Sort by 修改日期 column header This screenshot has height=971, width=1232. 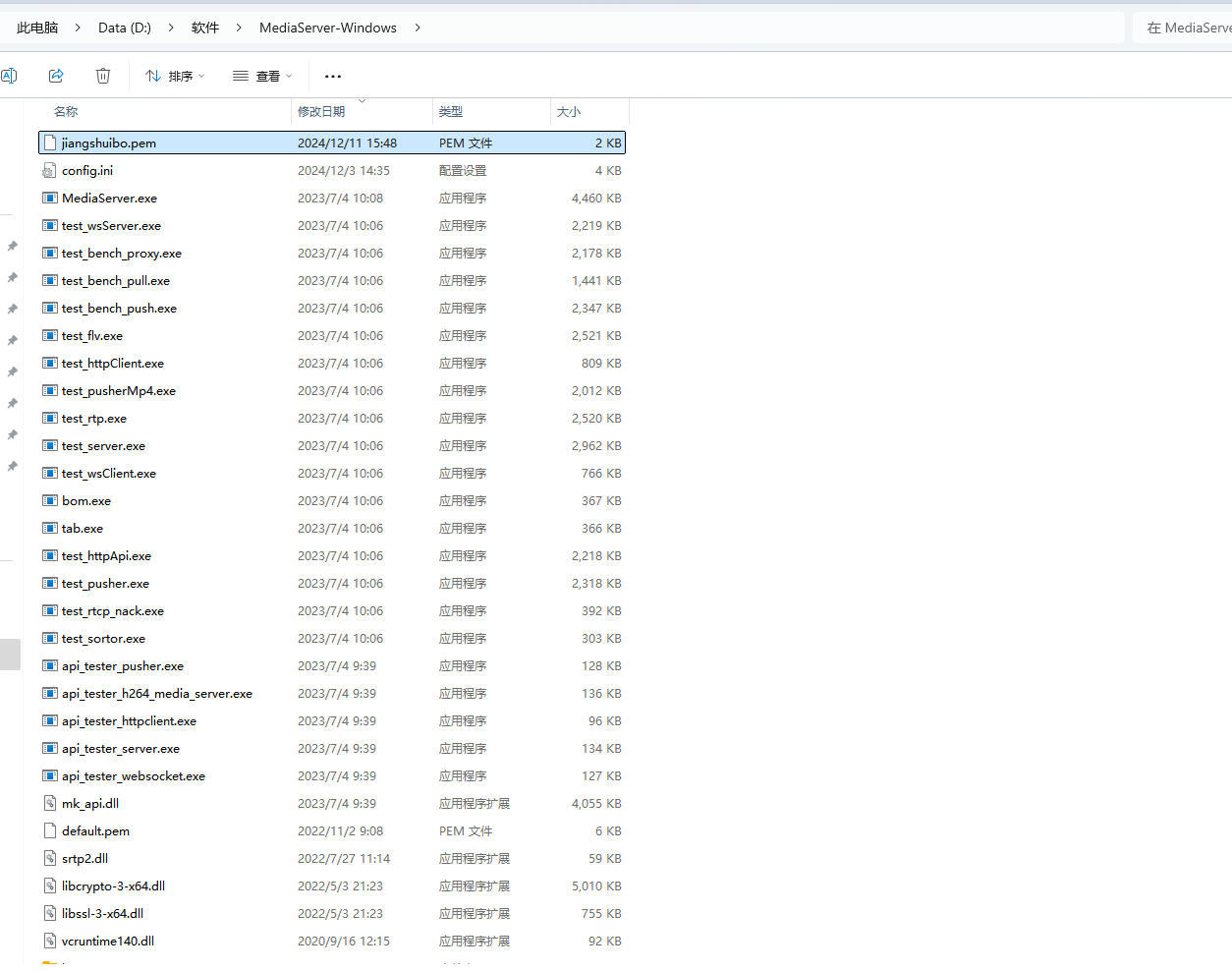pyautogui.click(x=321, y=112)
